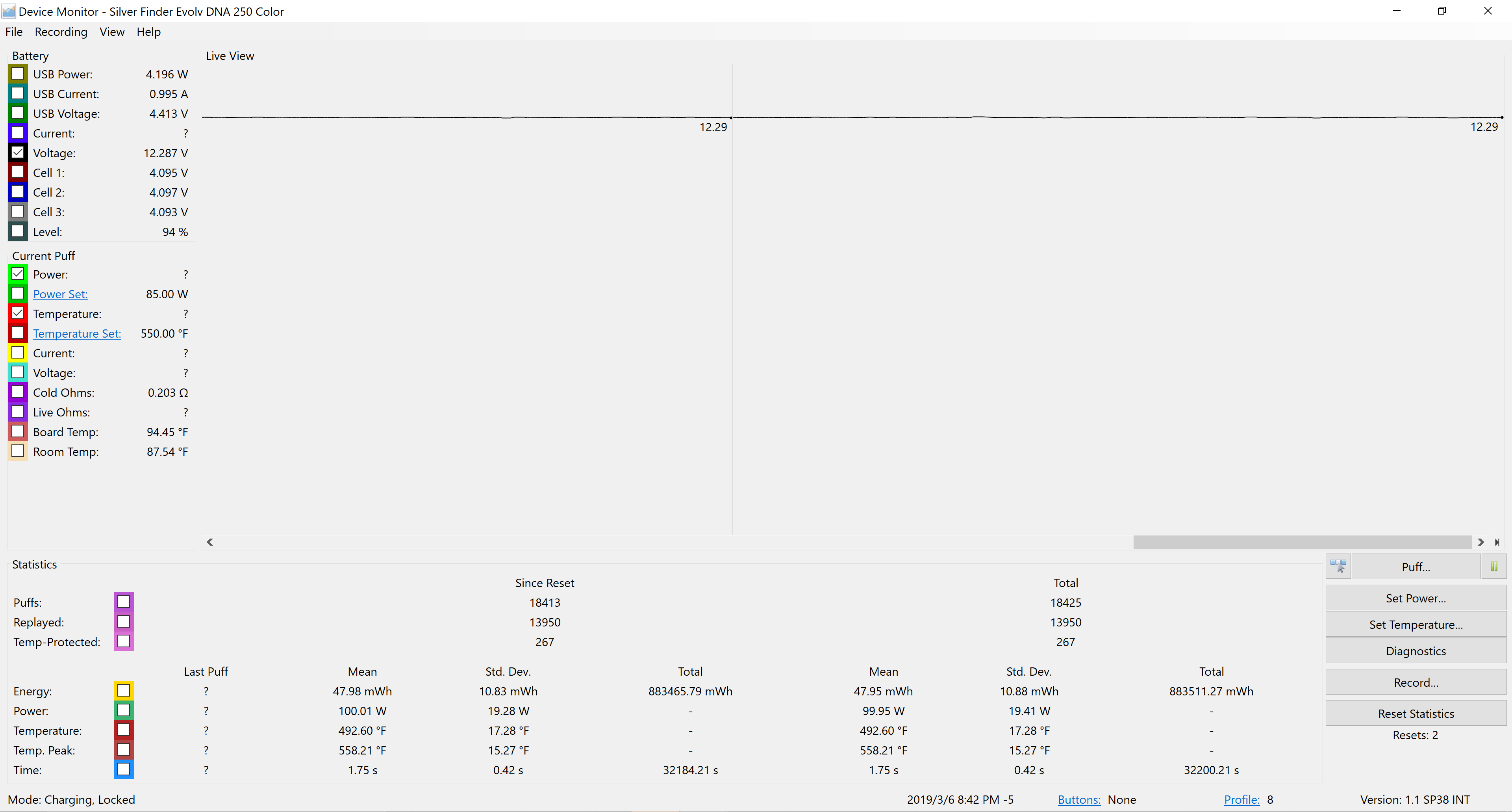The height and width of the screenshot is (812, 1512).
Task: Click the green pause icon beside Puff
Action: coord(1494,567)
